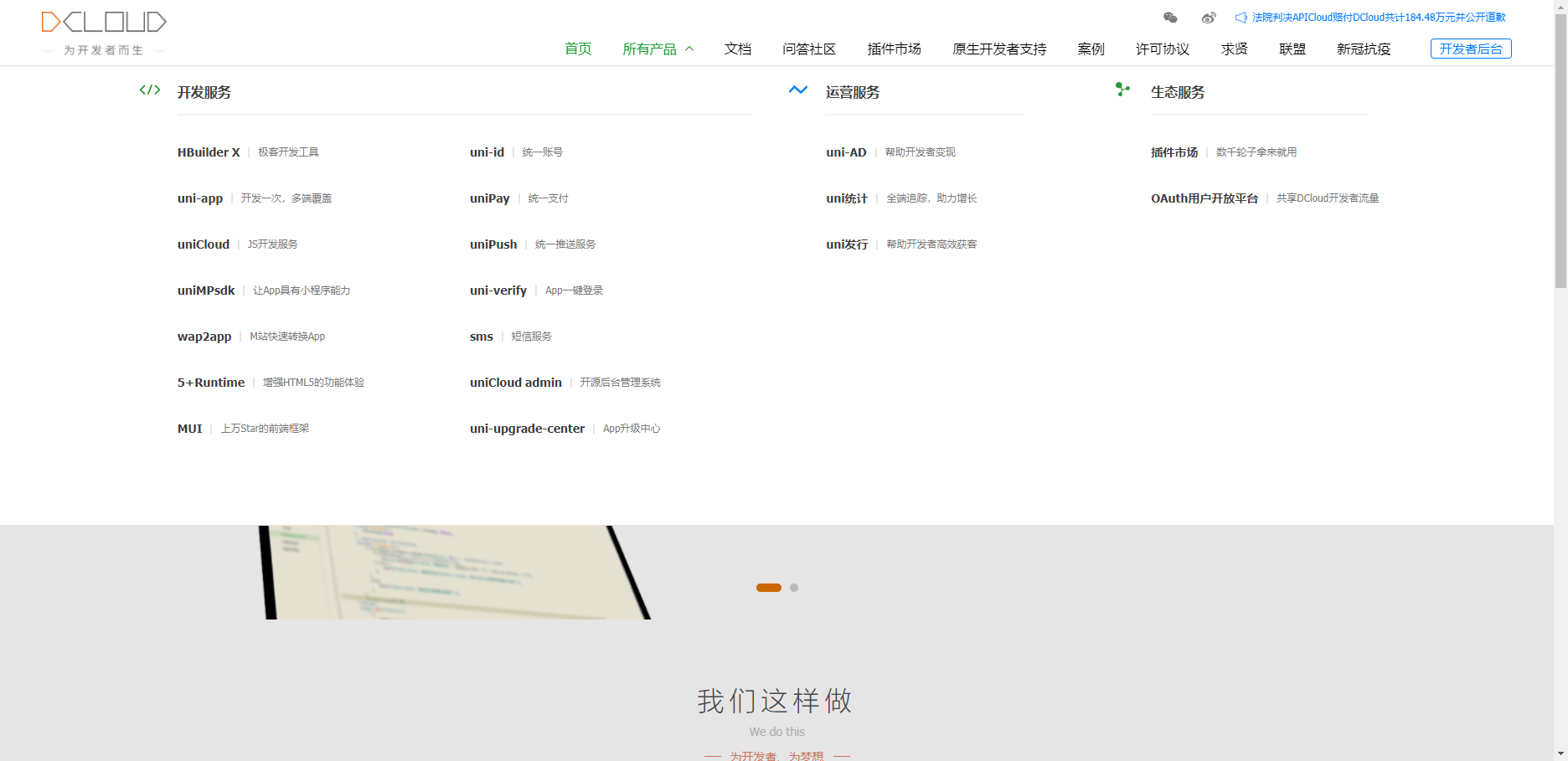Screen dimensions: 1568x761
Task: Open MUI framework link
Action: click(190, 429)
